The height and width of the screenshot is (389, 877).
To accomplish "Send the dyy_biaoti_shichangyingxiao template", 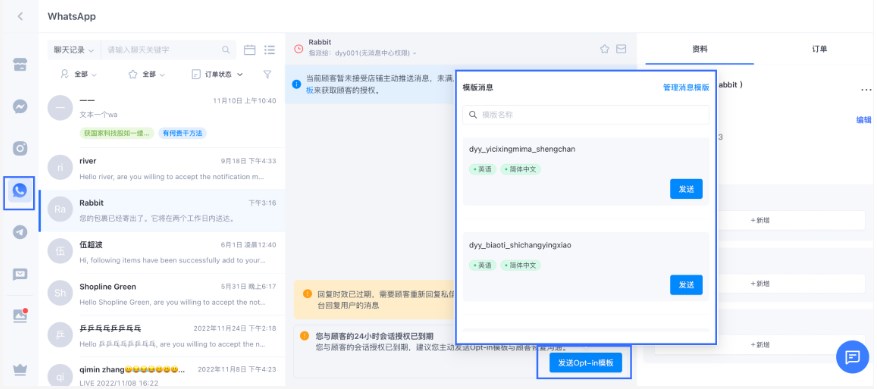I will tap(686, 285).
